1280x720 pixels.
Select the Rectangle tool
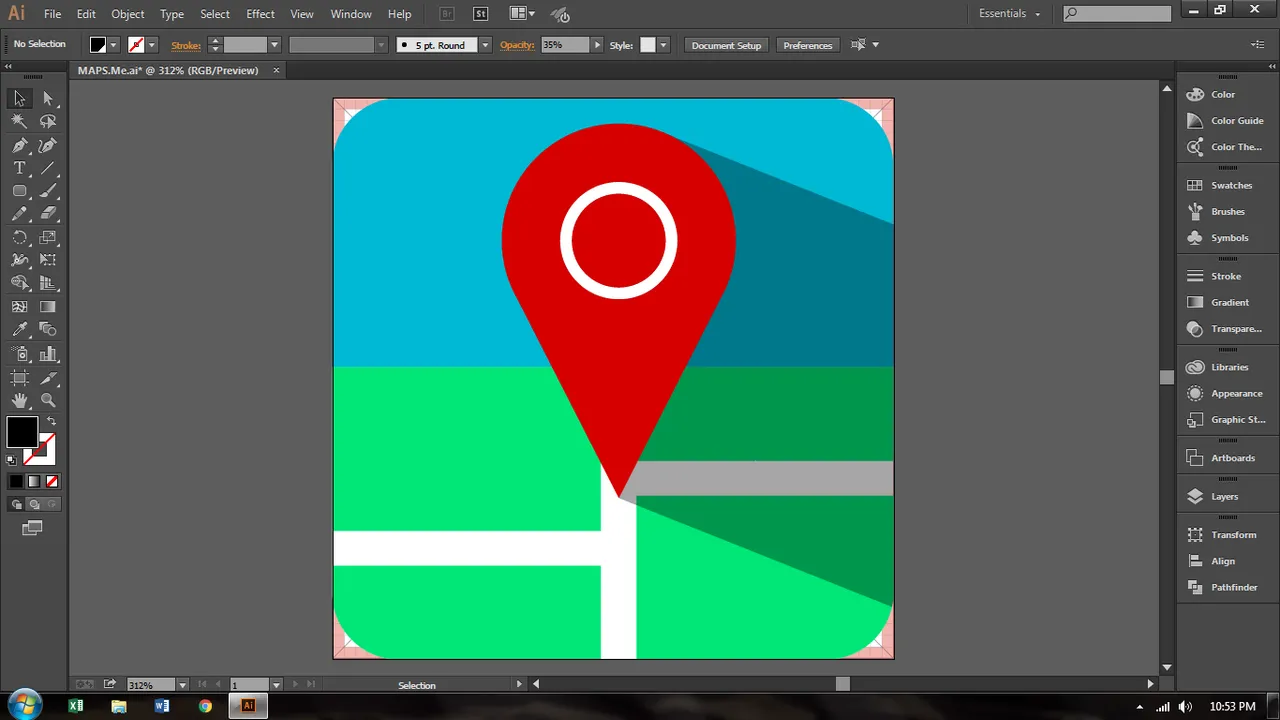(x=19, y=191)
